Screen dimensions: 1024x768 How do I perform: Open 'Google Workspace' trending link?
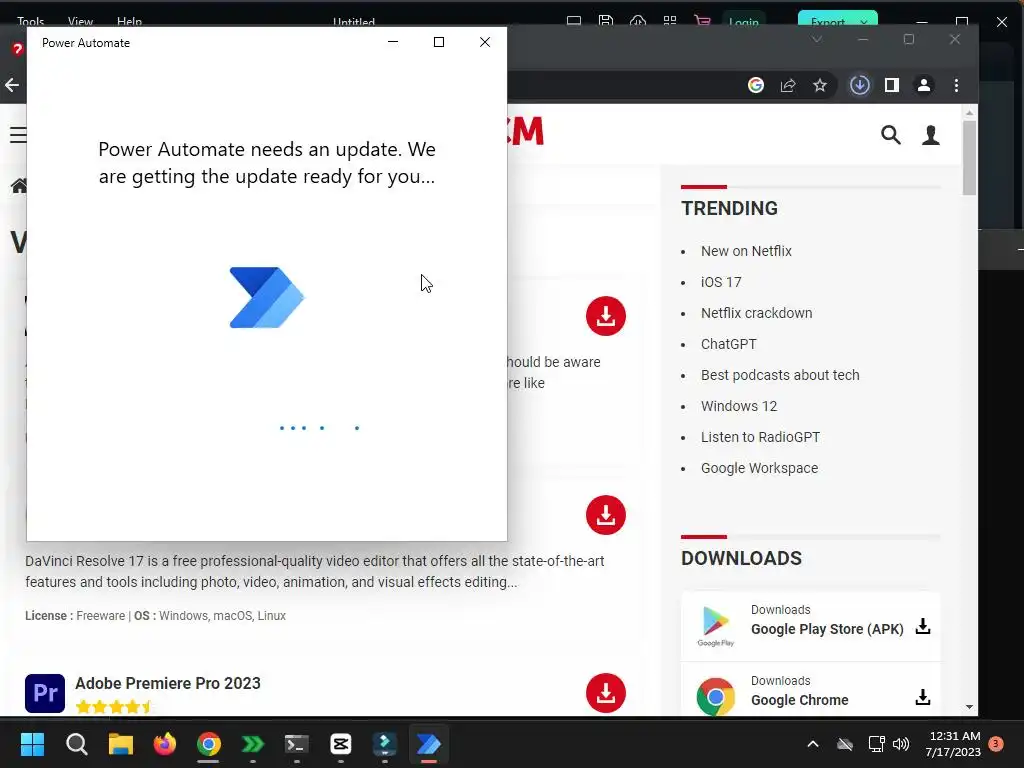(759, 468)
